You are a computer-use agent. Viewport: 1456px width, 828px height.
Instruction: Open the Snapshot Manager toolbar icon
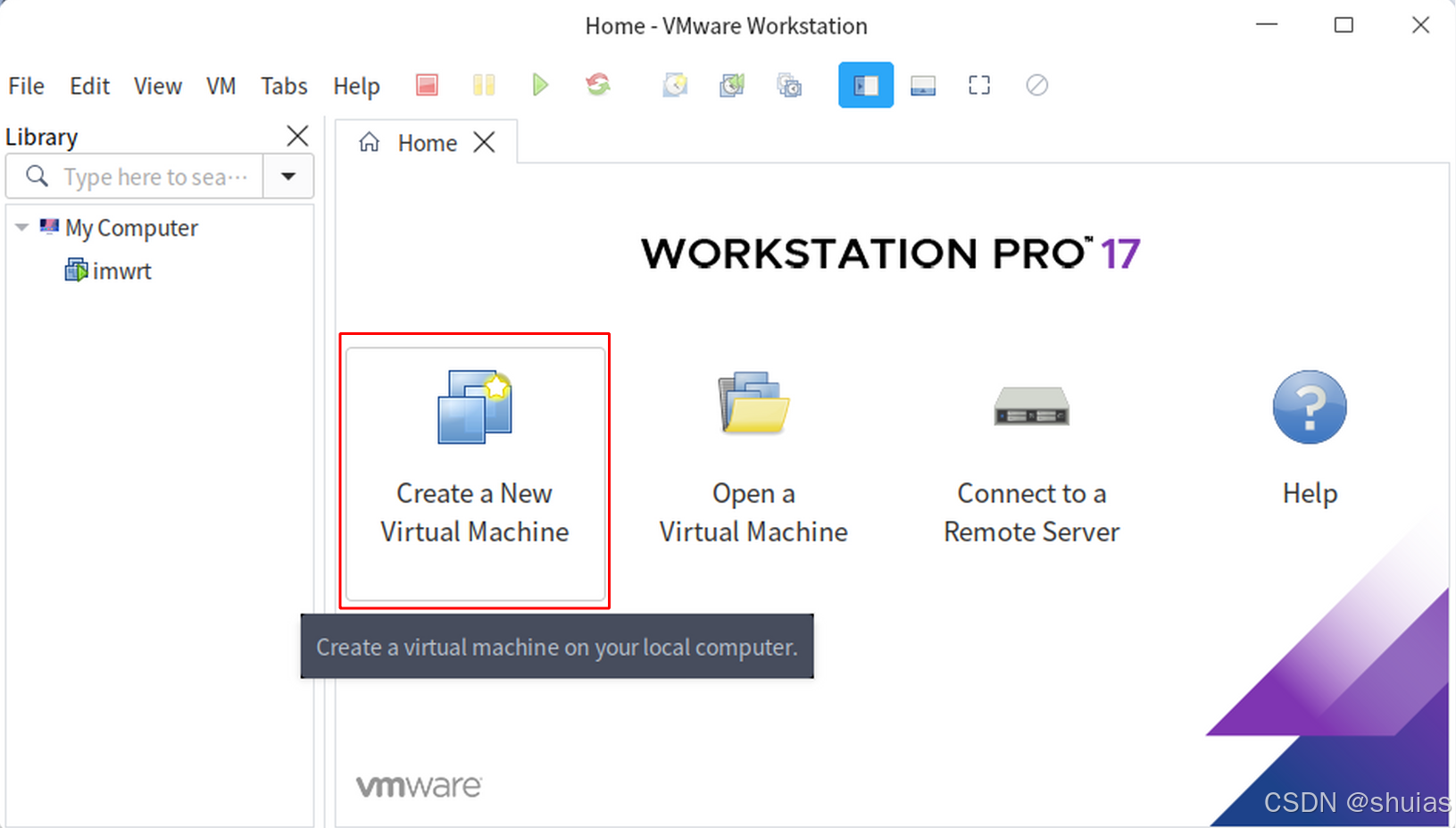point(789,85)
